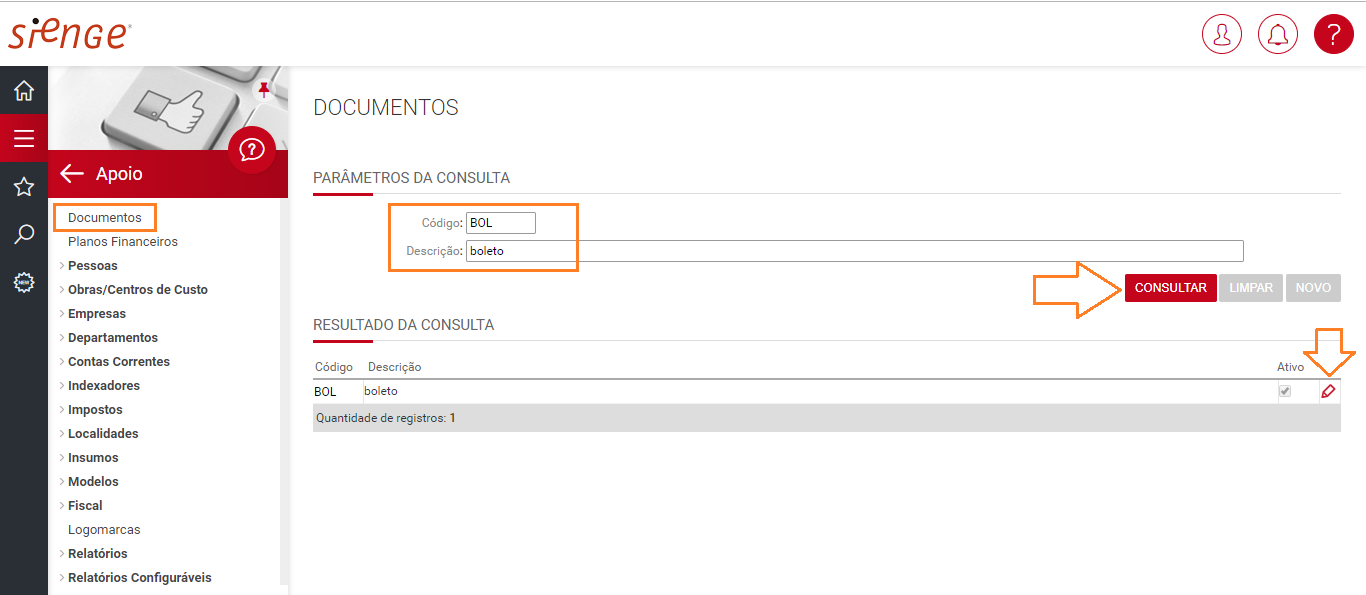Open the Logomarcas menu item
The height and width of the screenshot is (595, 1366).
104,530
